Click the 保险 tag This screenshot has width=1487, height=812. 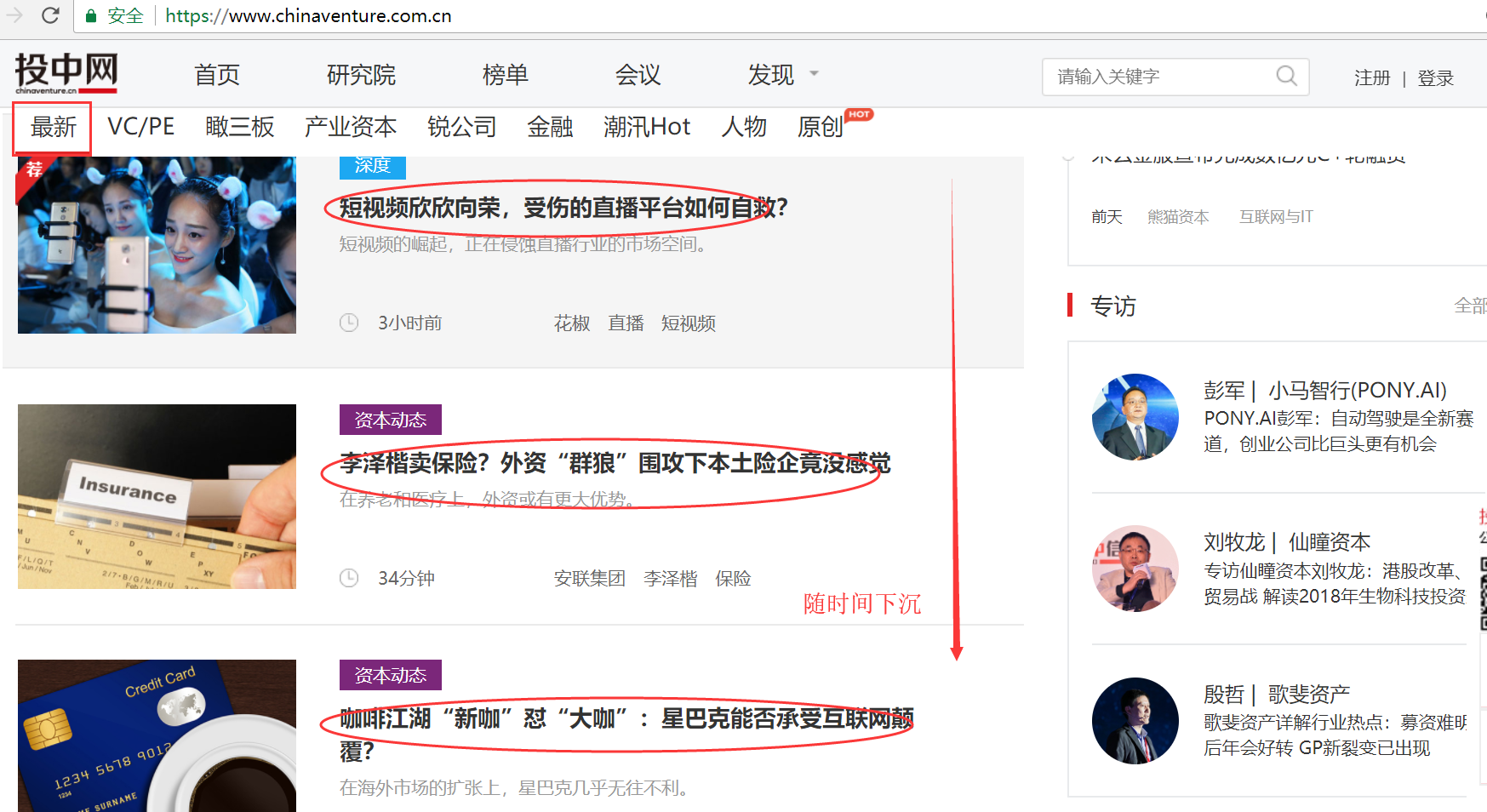[733, 579]
